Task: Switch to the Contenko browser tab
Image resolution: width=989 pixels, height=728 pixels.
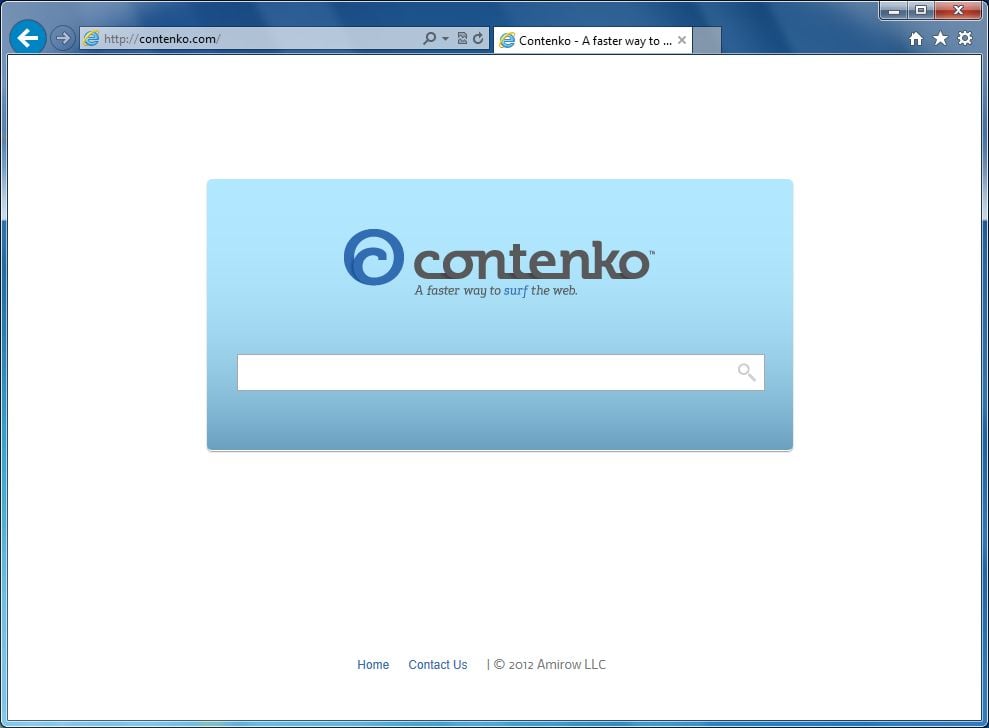Action: click(x=594, y=40)
